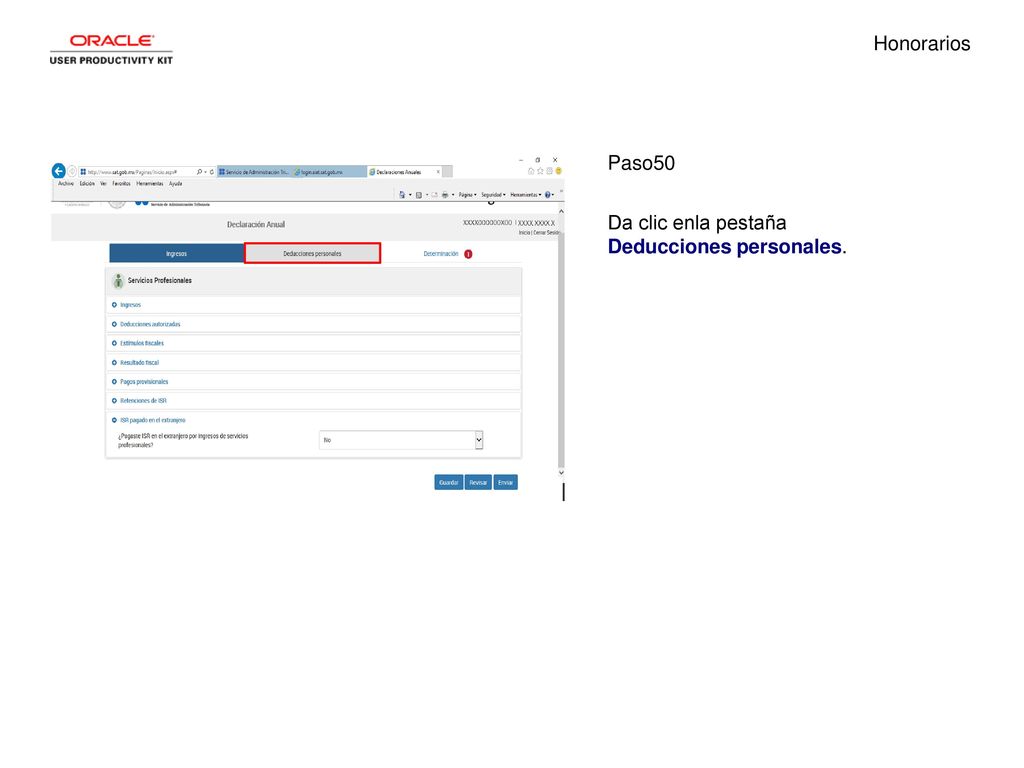Open the ISR en el extranjero No dropdown

click(x=401, y=440)
